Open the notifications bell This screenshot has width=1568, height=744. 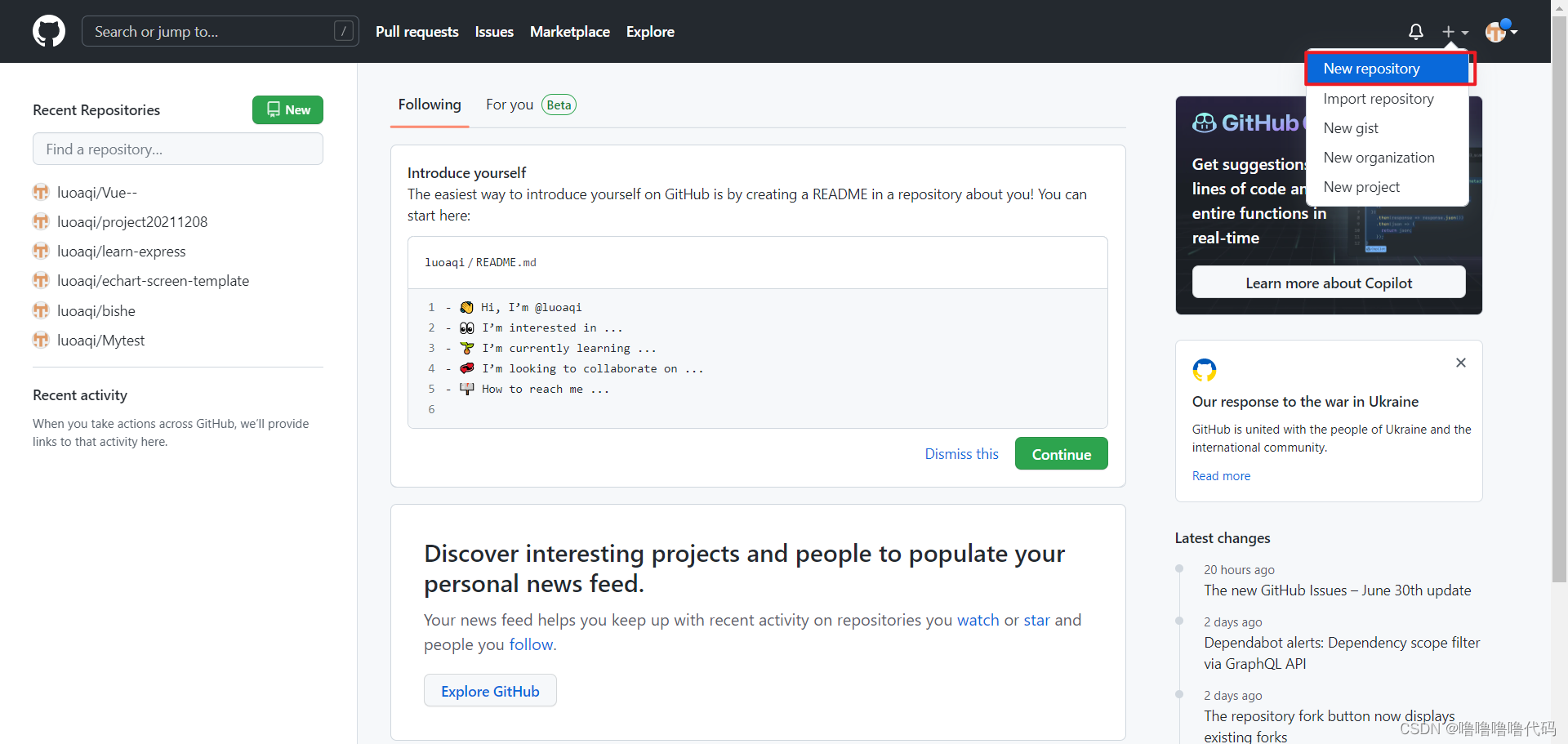click(1416, 32)
